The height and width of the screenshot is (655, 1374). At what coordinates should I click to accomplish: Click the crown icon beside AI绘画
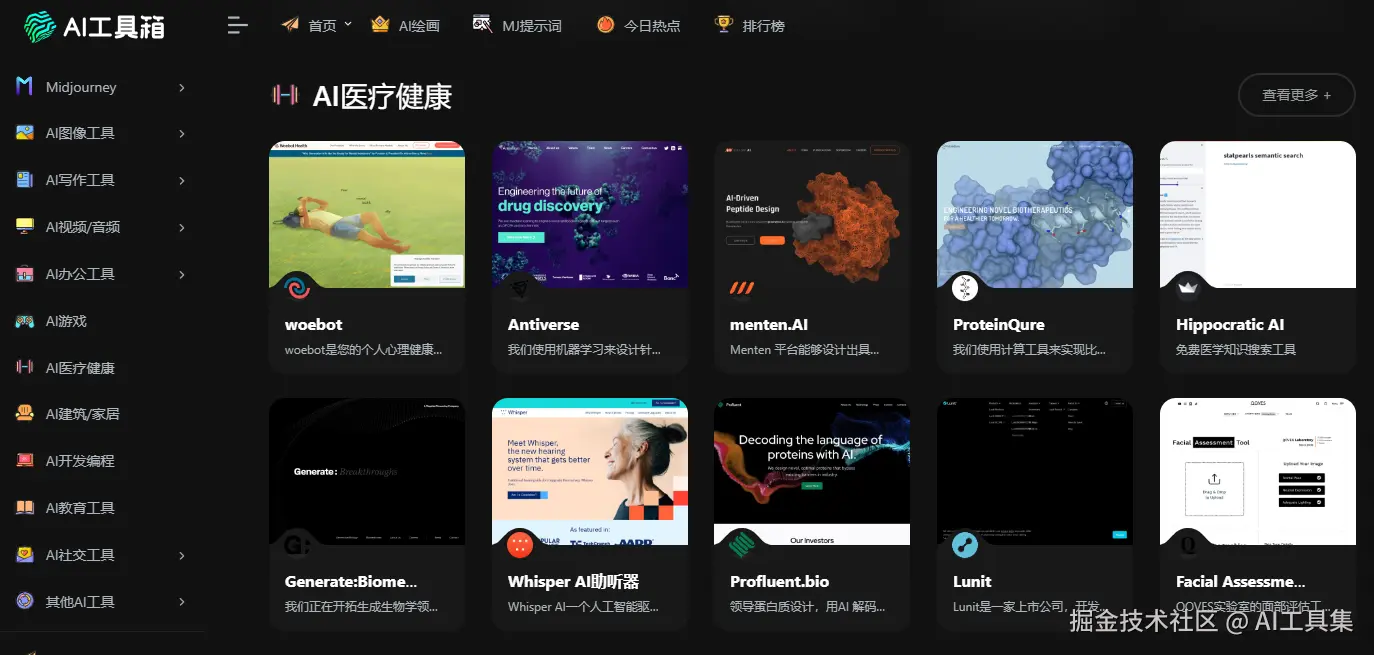[380, 25]
